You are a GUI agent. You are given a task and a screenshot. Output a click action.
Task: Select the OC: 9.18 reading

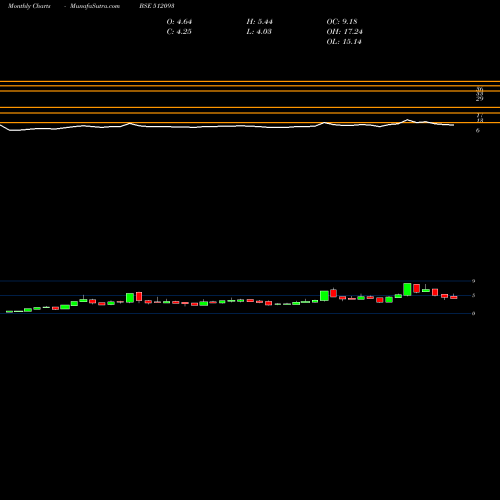[x=342, y=22]
